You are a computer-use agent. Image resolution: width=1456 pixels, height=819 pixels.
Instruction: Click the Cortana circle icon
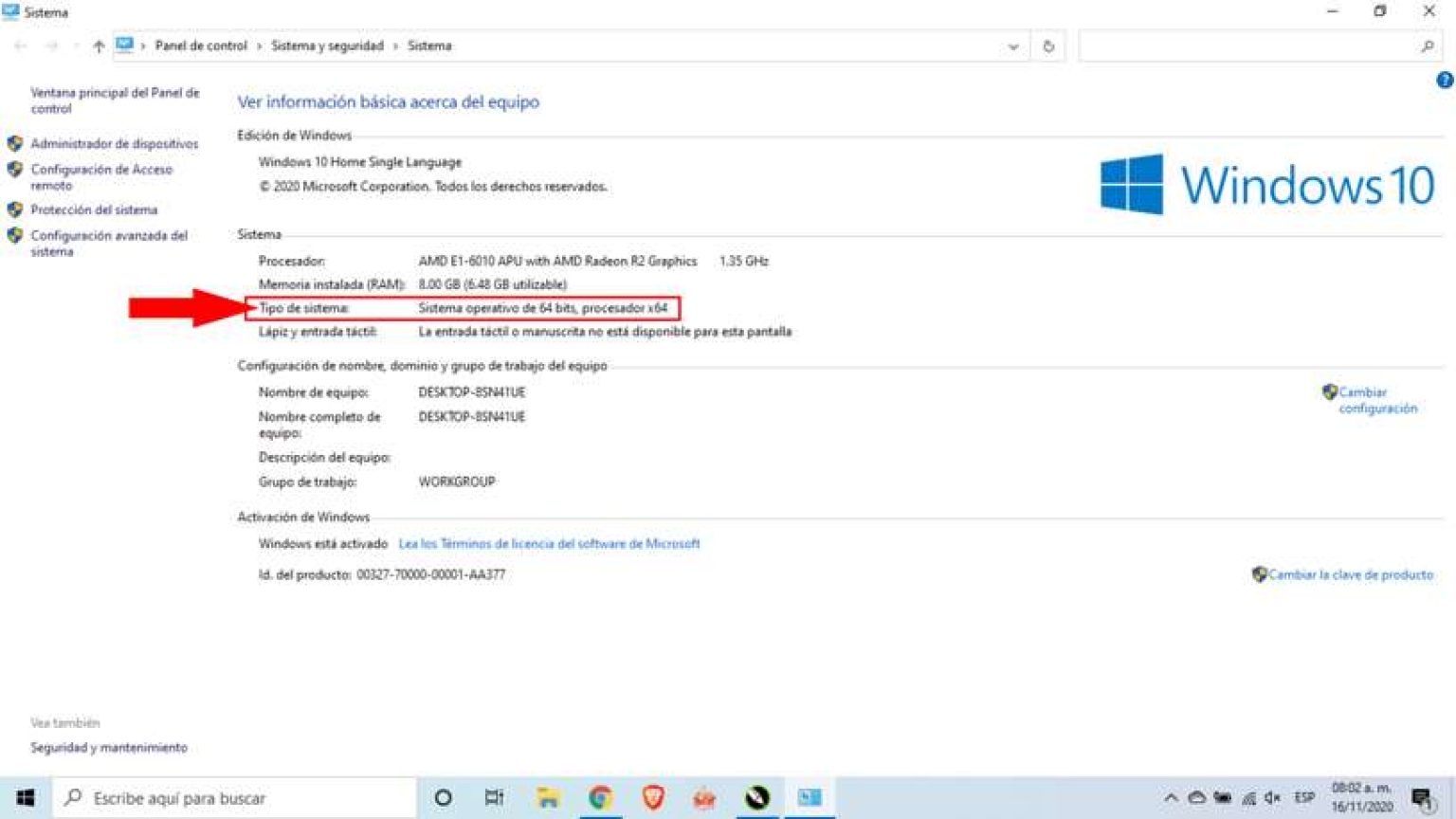pos(443,798)
